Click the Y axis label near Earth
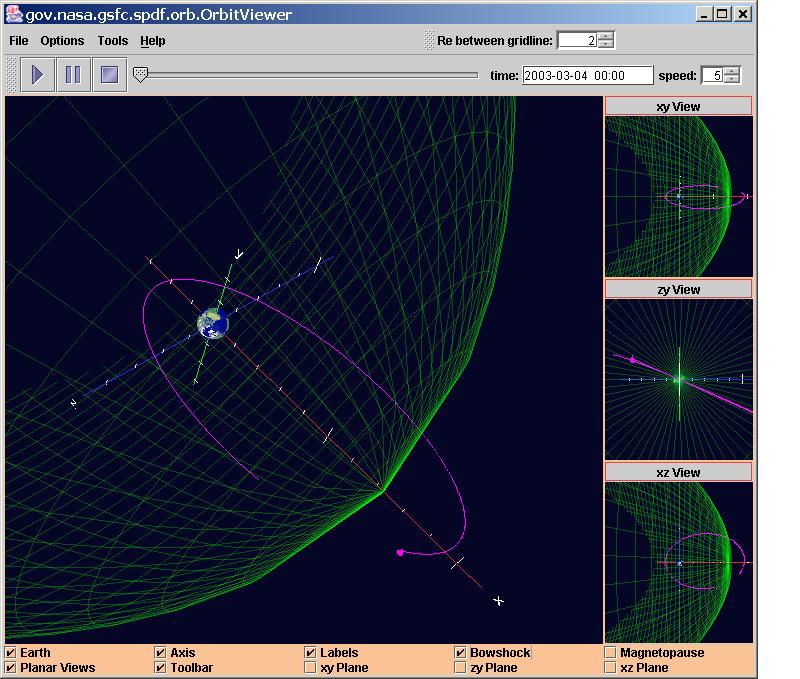This screenshot has width=800, height=679. pos(239,254)
